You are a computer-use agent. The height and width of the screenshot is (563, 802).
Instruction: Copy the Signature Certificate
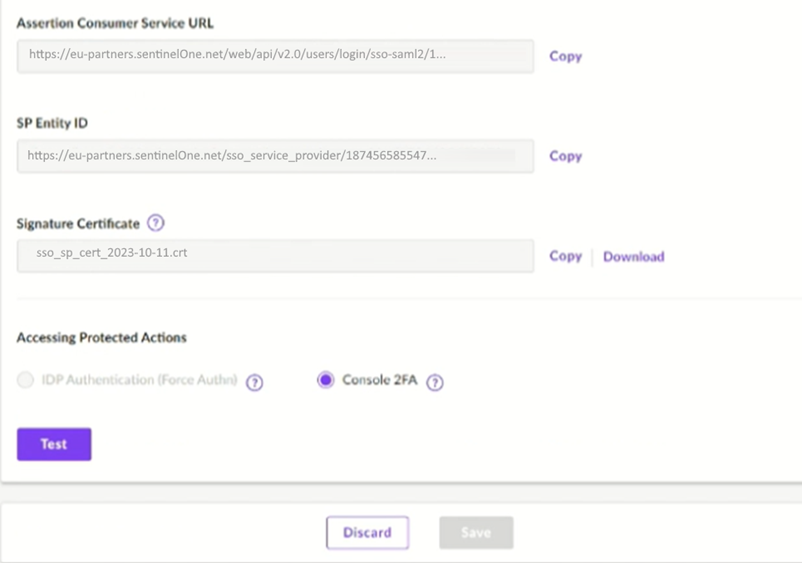(565, 256)
